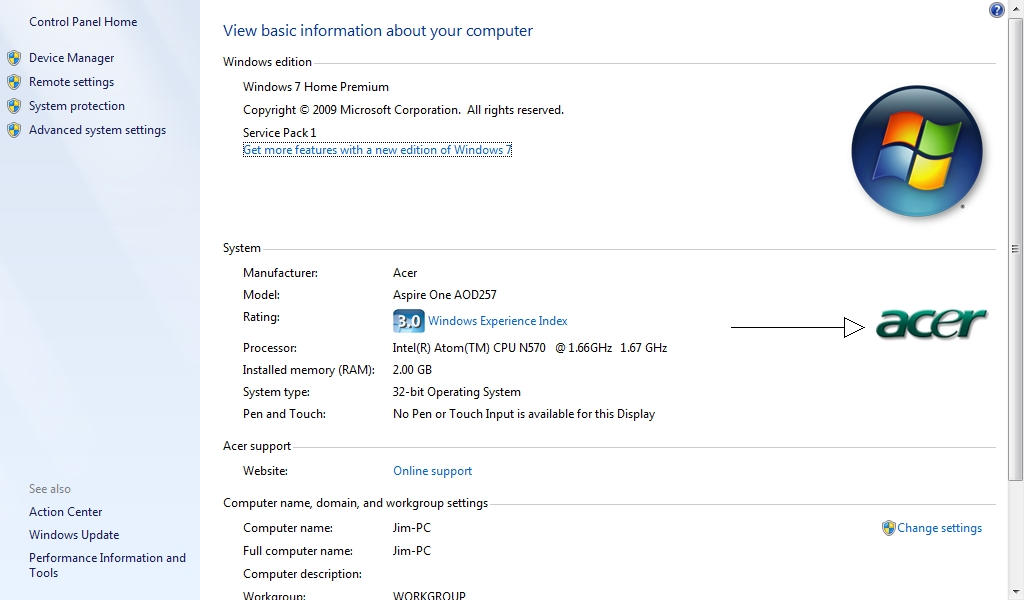
Task: Go to Control Panel Home
Action: point(83,22)
